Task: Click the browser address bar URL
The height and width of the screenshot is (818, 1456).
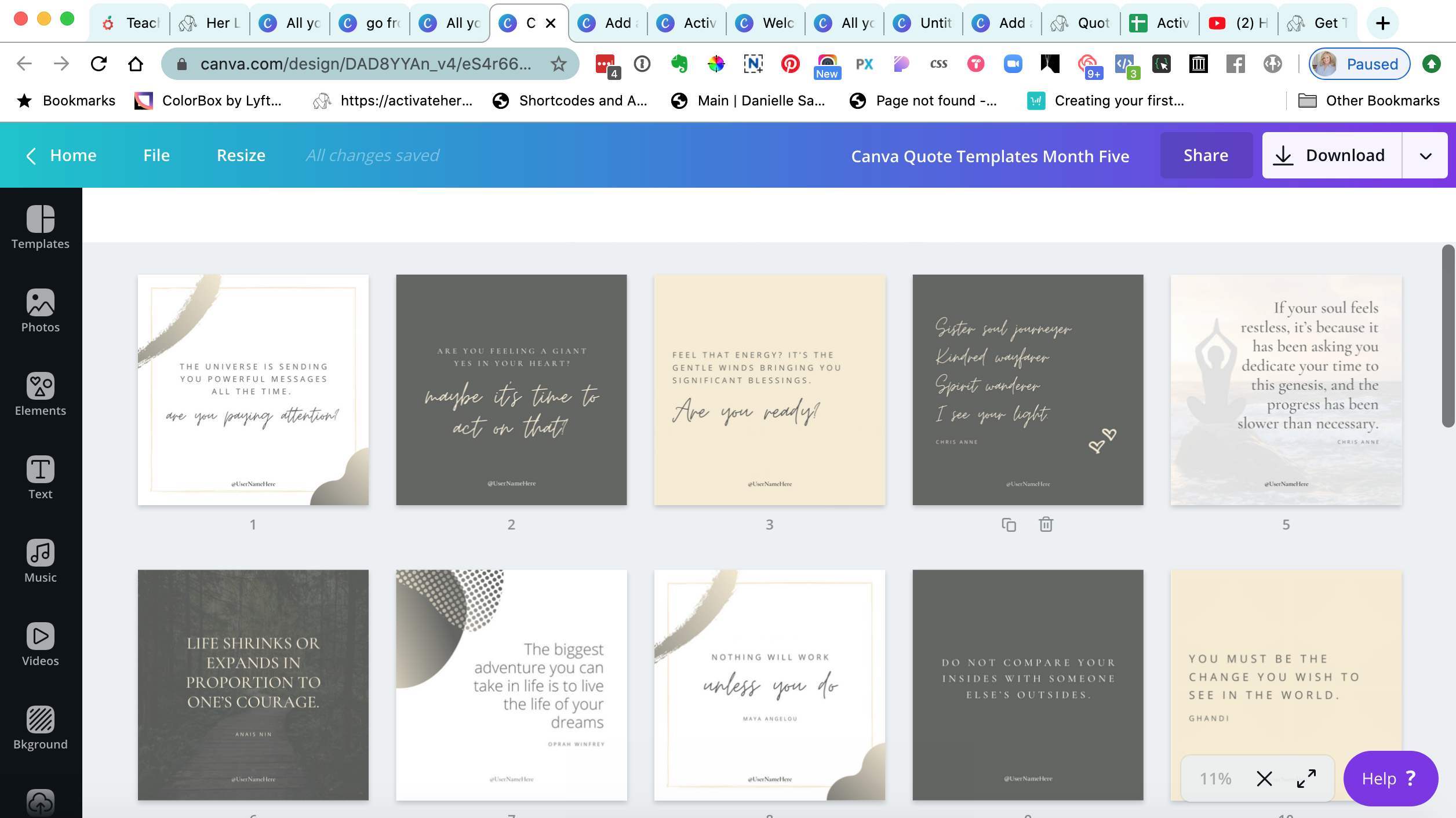Action: (365, 64)
